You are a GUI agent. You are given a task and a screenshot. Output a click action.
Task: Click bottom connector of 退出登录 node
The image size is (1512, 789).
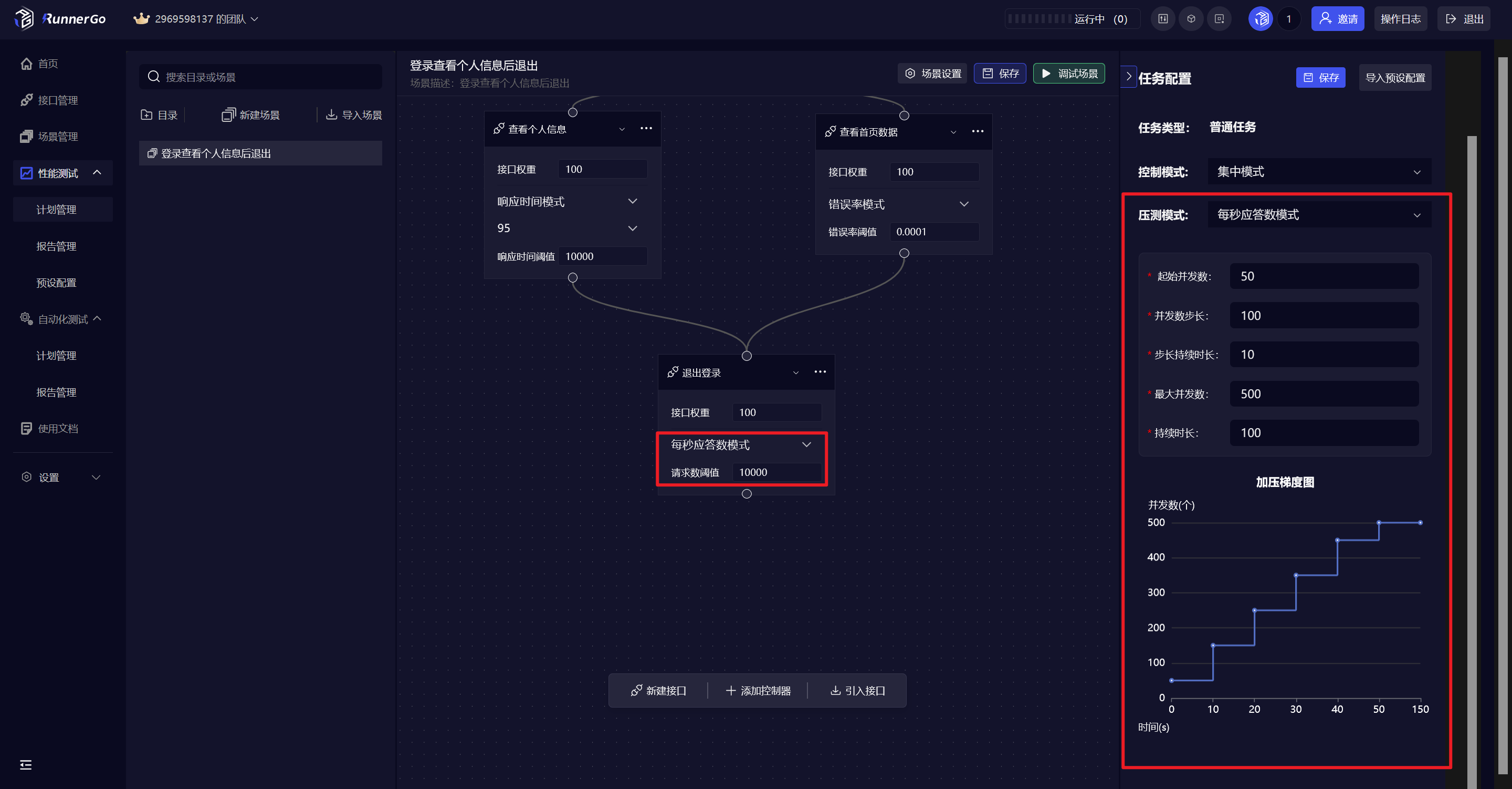(x=747, y=493)
